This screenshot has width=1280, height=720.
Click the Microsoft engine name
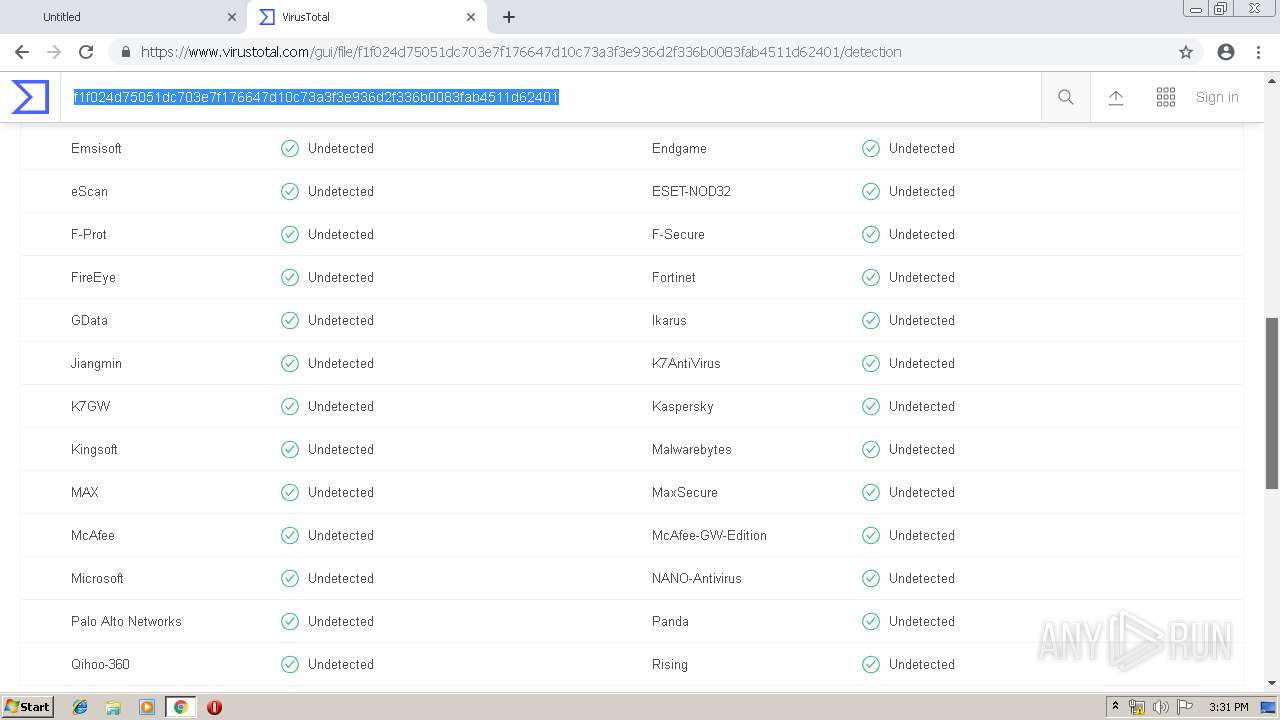[x=97, y=578]
